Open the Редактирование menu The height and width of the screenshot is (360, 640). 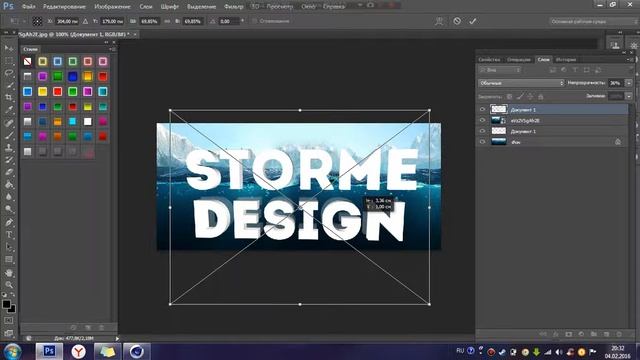click(x=64, y=7)
